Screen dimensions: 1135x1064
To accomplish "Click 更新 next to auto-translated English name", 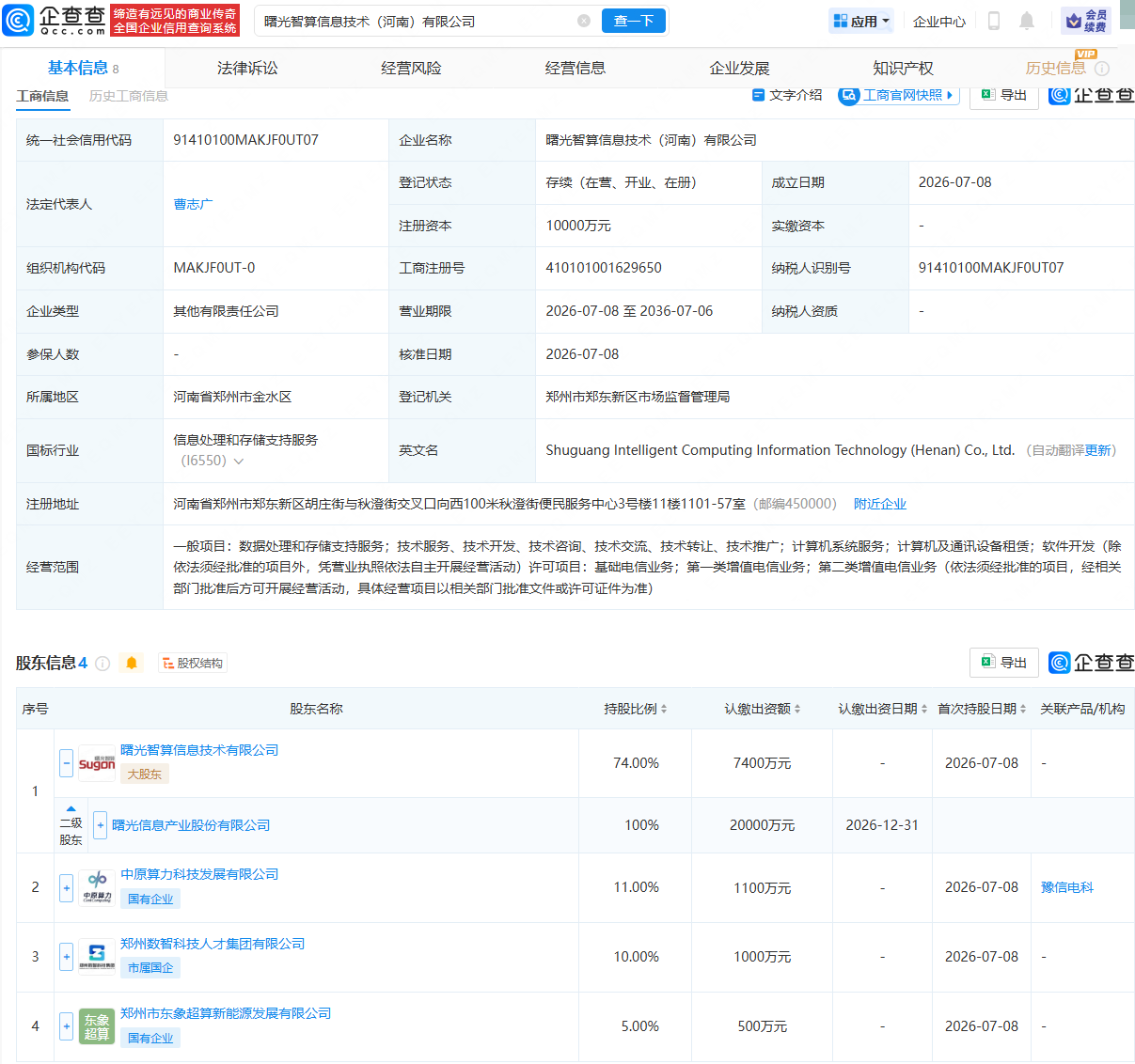I will click(1097, 450).
